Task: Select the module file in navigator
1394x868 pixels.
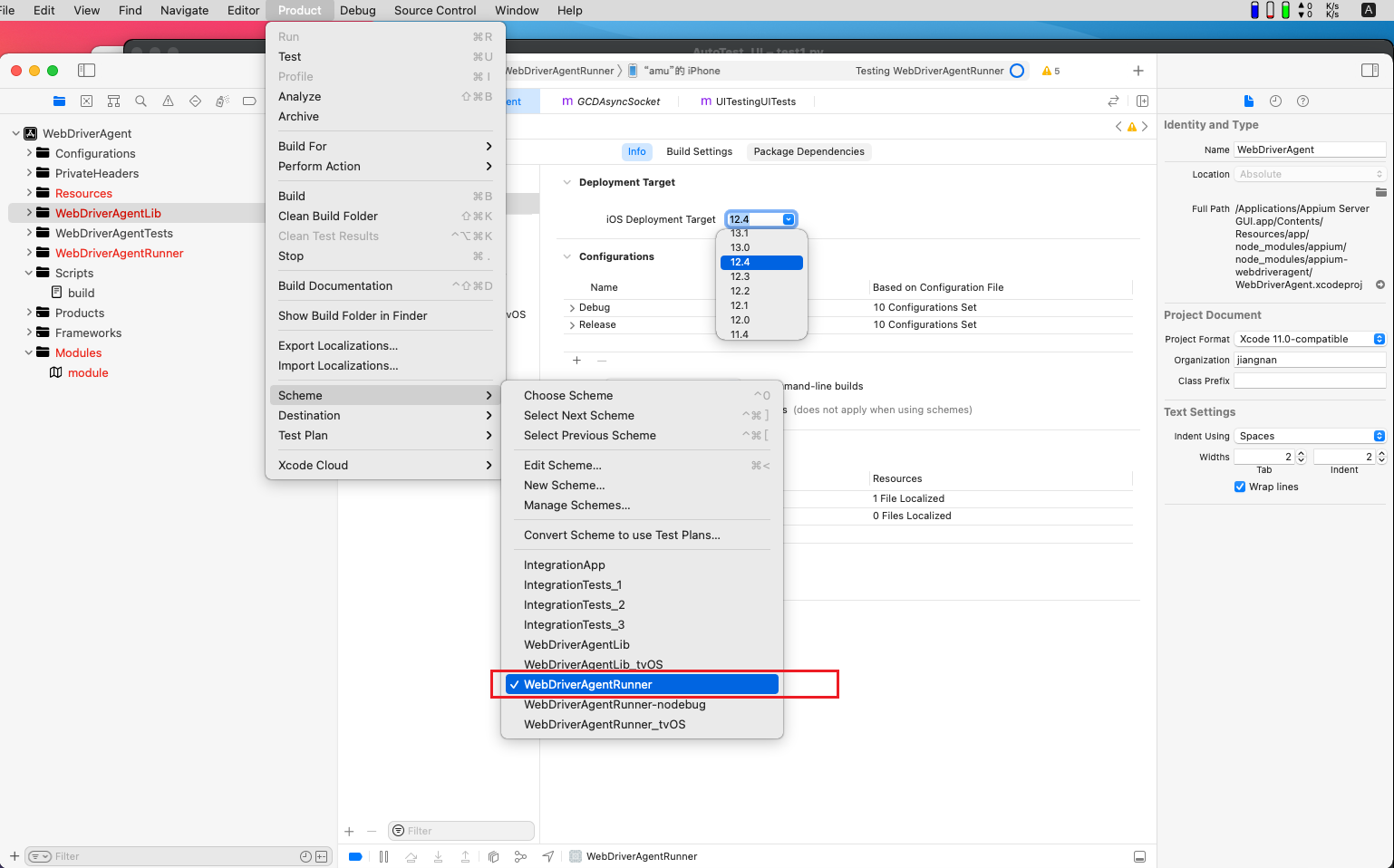Action: pyautogui.click(x=88, y=372)
